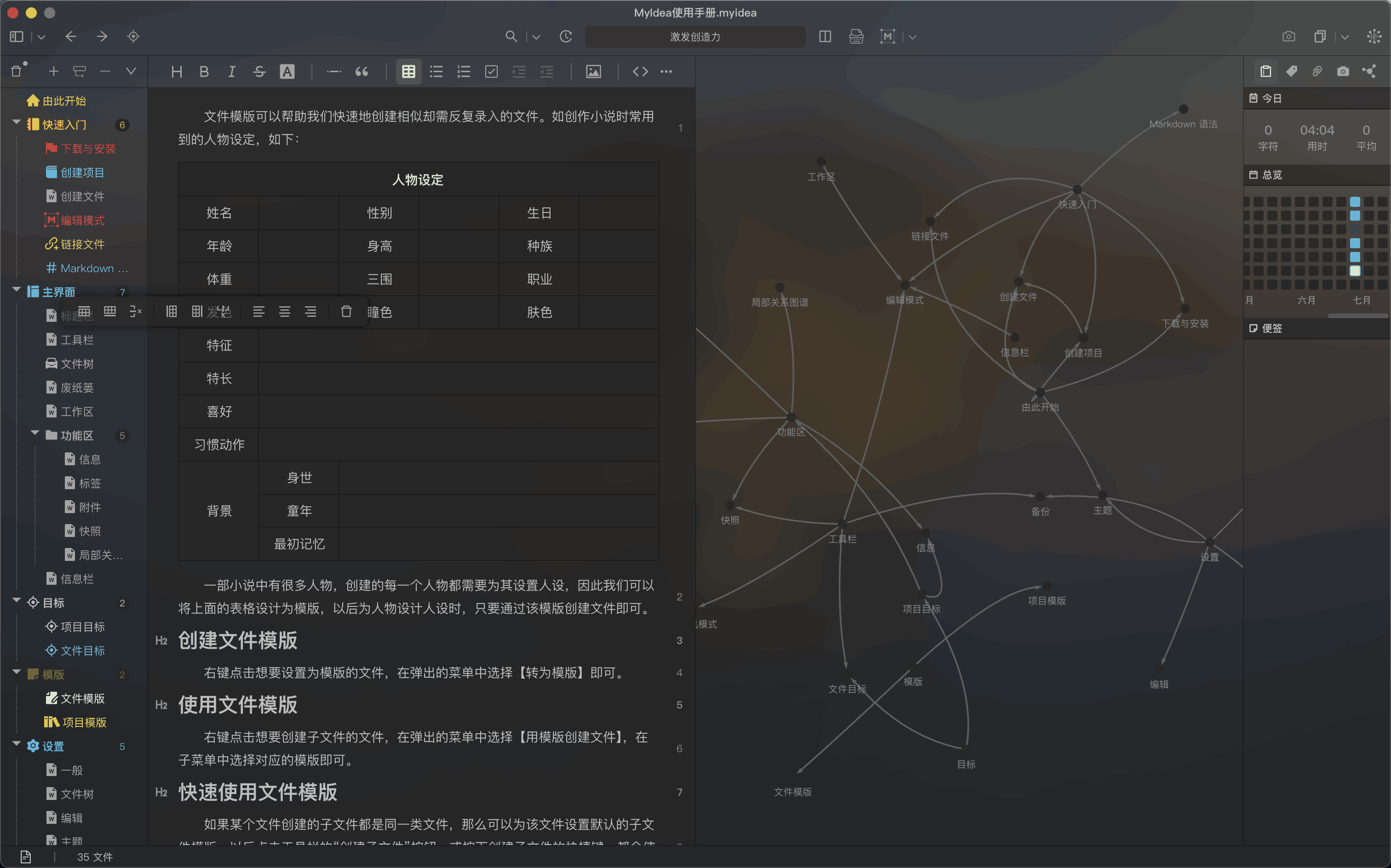Switch to the attachments paperclip tab
This screenshot has height=868, width=1391.
[1317, 71]
